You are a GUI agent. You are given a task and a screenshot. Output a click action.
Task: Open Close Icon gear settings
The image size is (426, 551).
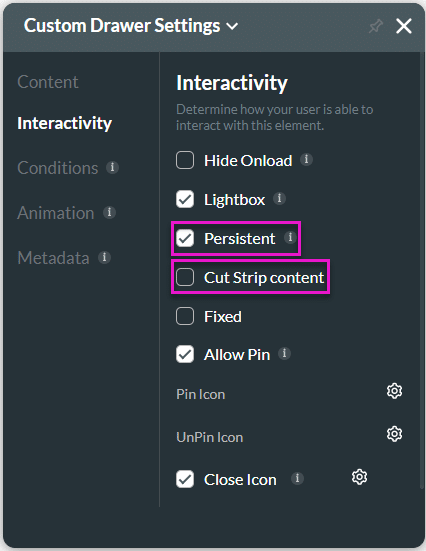click(359, 477)
